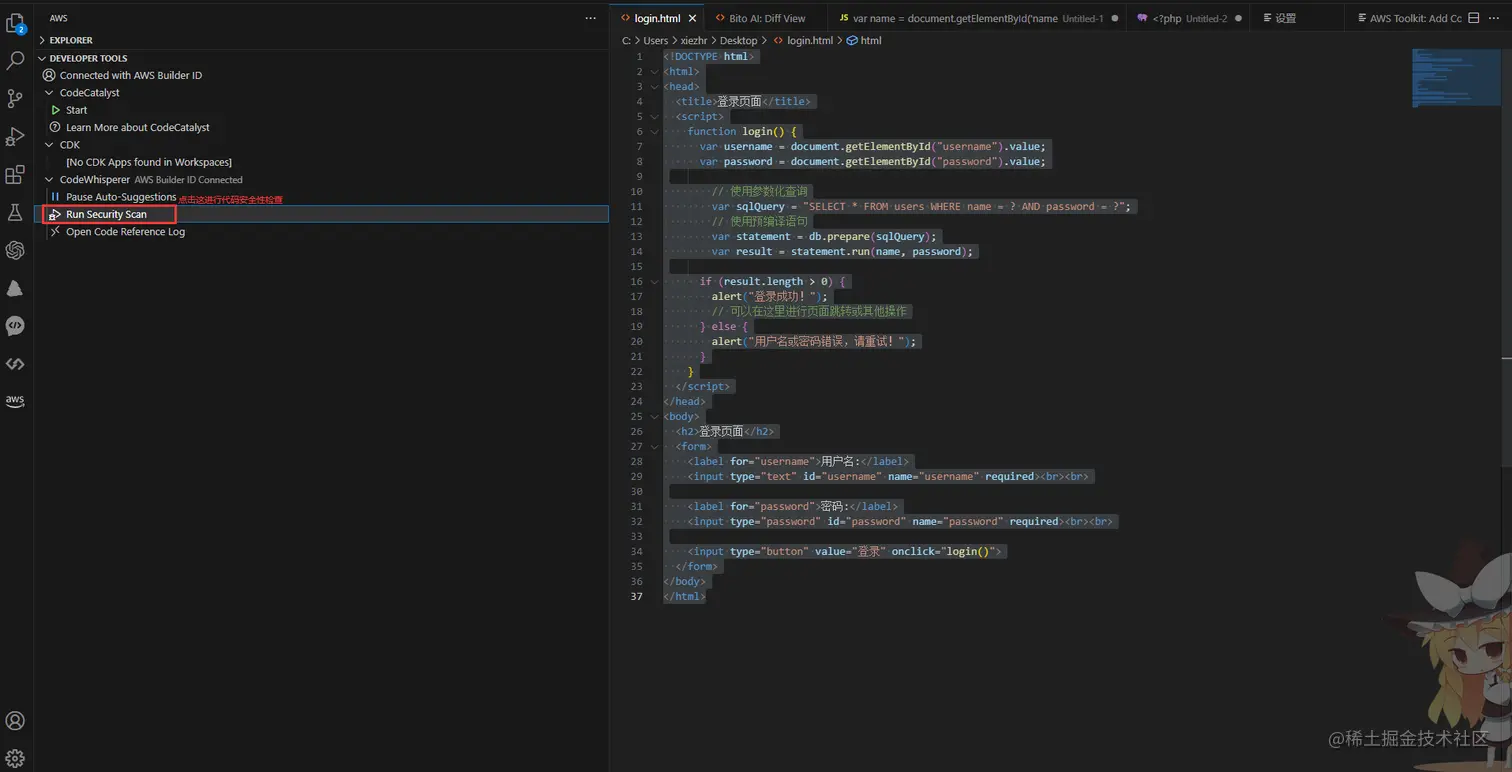
Task: Open the AWS Toolkit view icon
Action: [x=15, y=401]
